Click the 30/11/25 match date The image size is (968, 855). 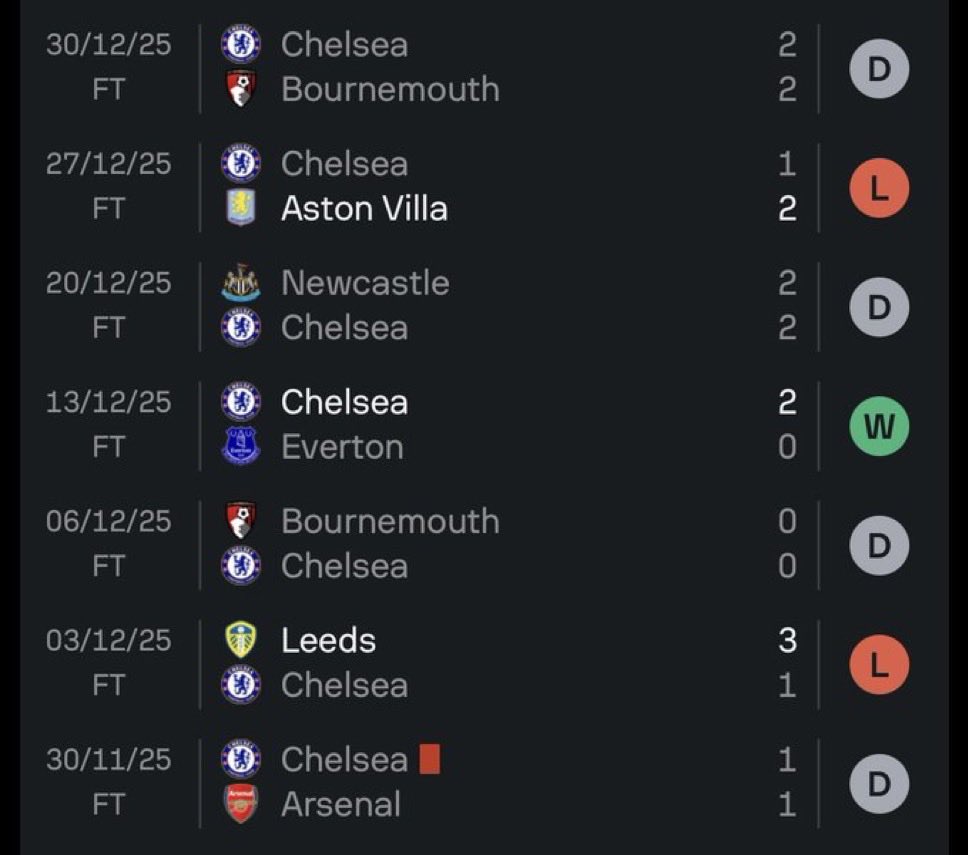tap(108, 759)
